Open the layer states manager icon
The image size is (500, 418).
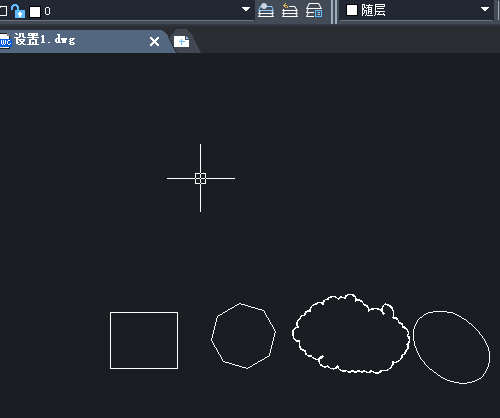pyautogui.click(x=314, y=10)
